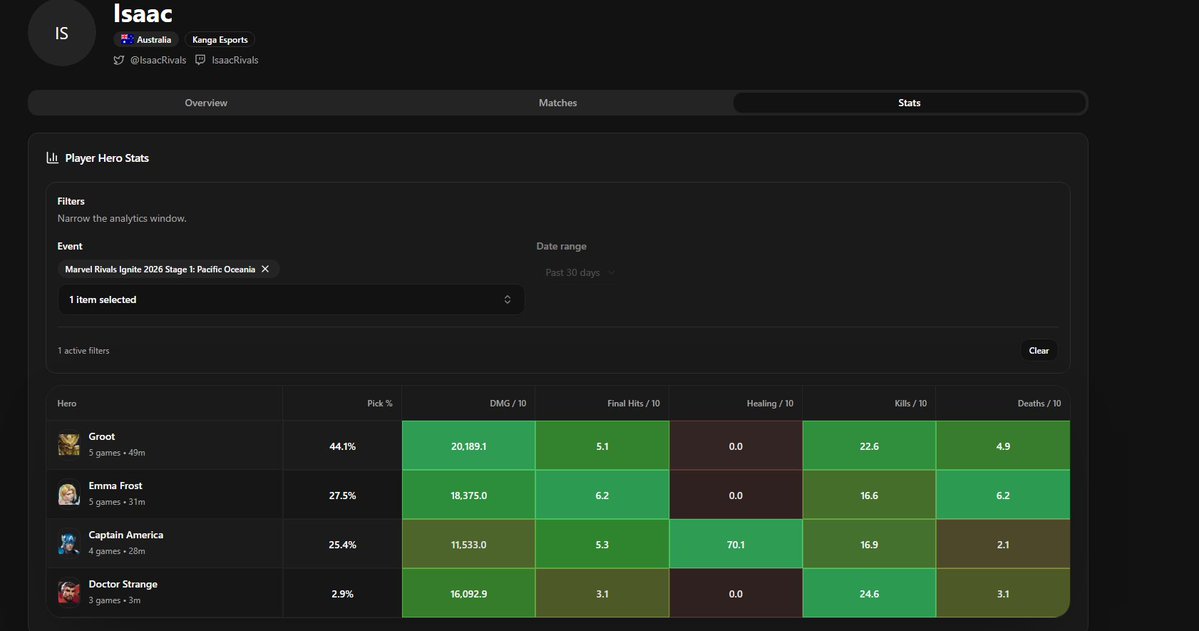Click the Australia flag badge

click(x=146, y=40)
